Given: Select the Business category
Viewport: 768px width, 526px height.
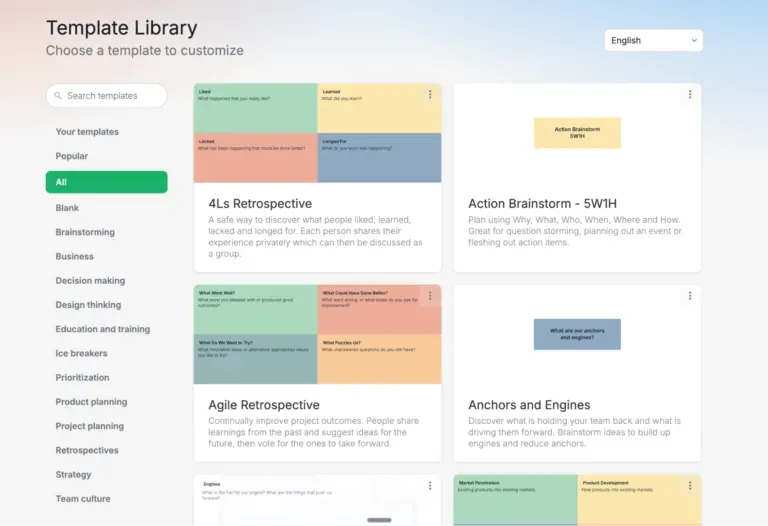Looking at the screenshot, I should click(74, 256).
